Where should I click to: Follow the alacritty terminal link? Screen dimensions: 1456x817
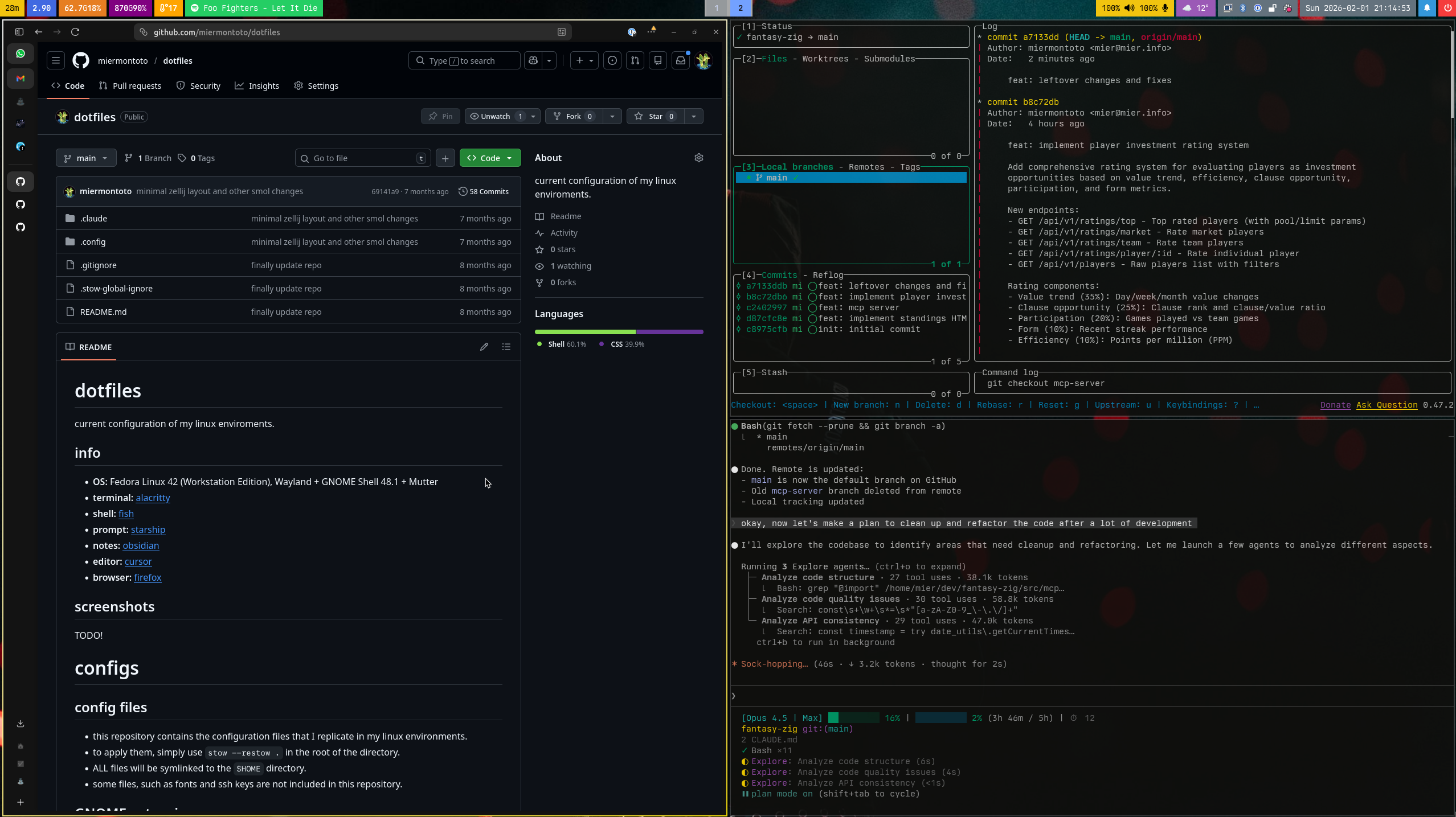click(153, 498)
